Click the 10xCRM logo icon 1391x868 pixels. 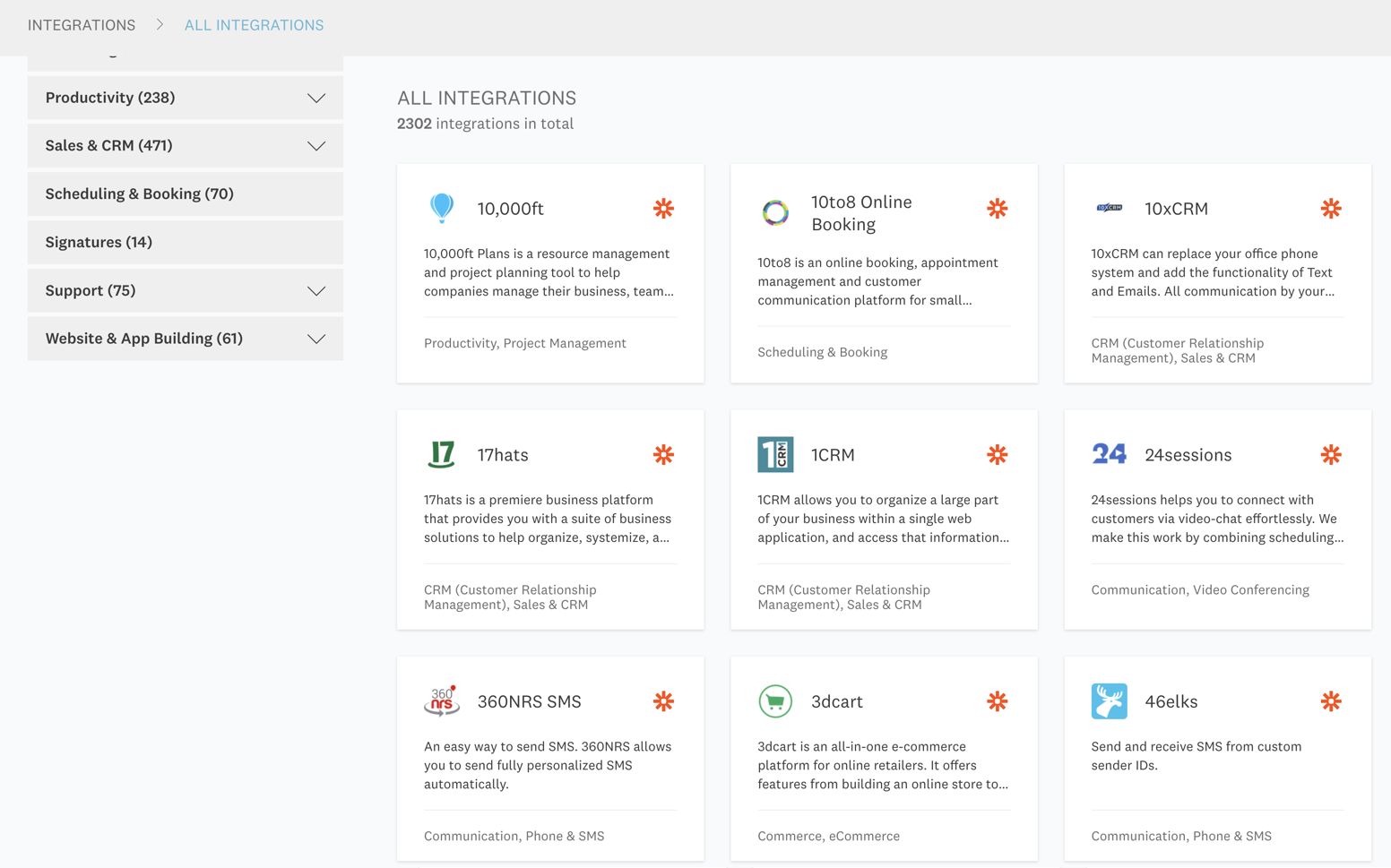pyautogui.click(x=1110, y=208)
